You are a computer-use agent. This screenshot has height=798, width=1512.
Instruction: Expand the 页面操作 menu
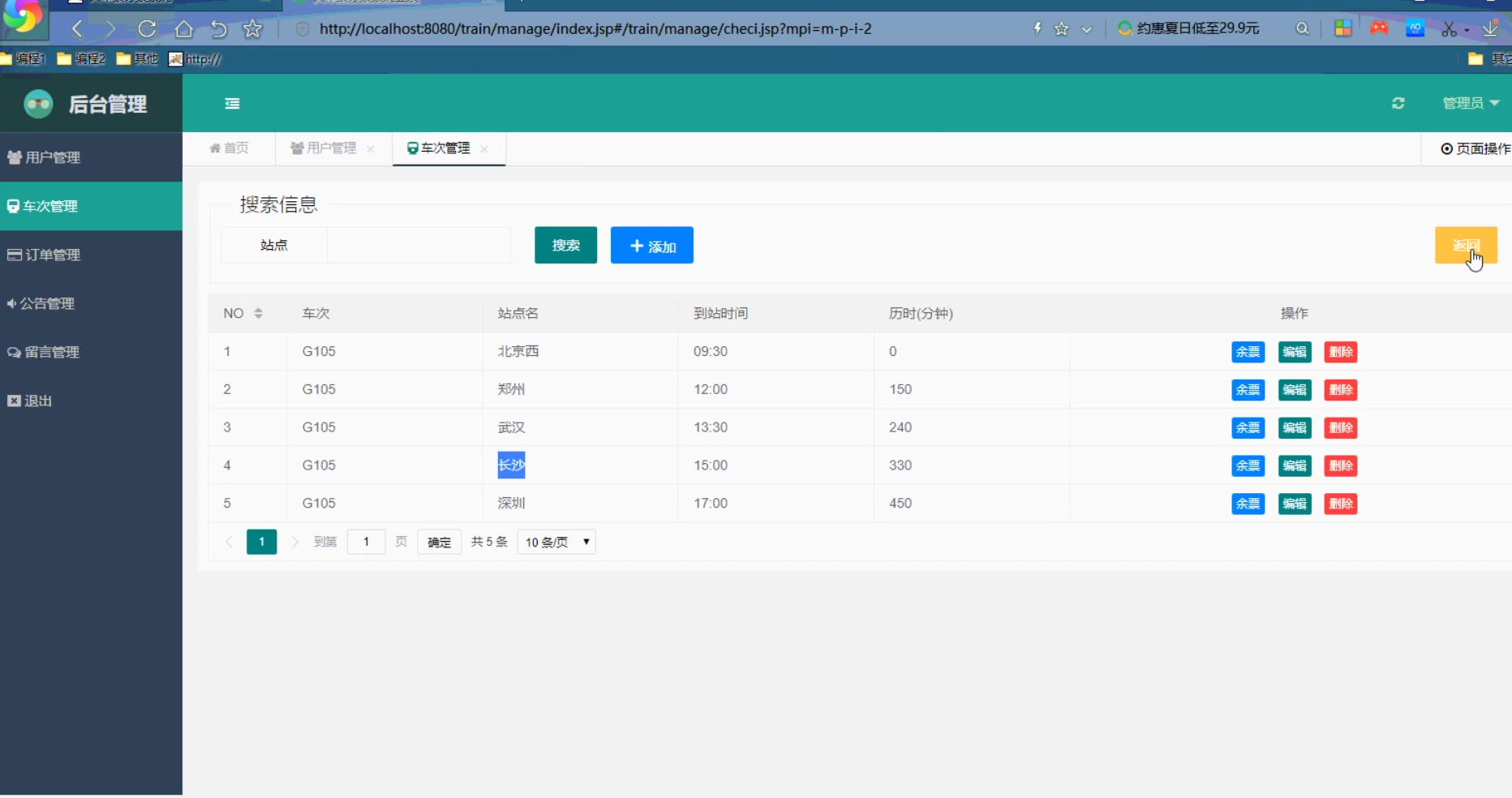(1475, 148)
